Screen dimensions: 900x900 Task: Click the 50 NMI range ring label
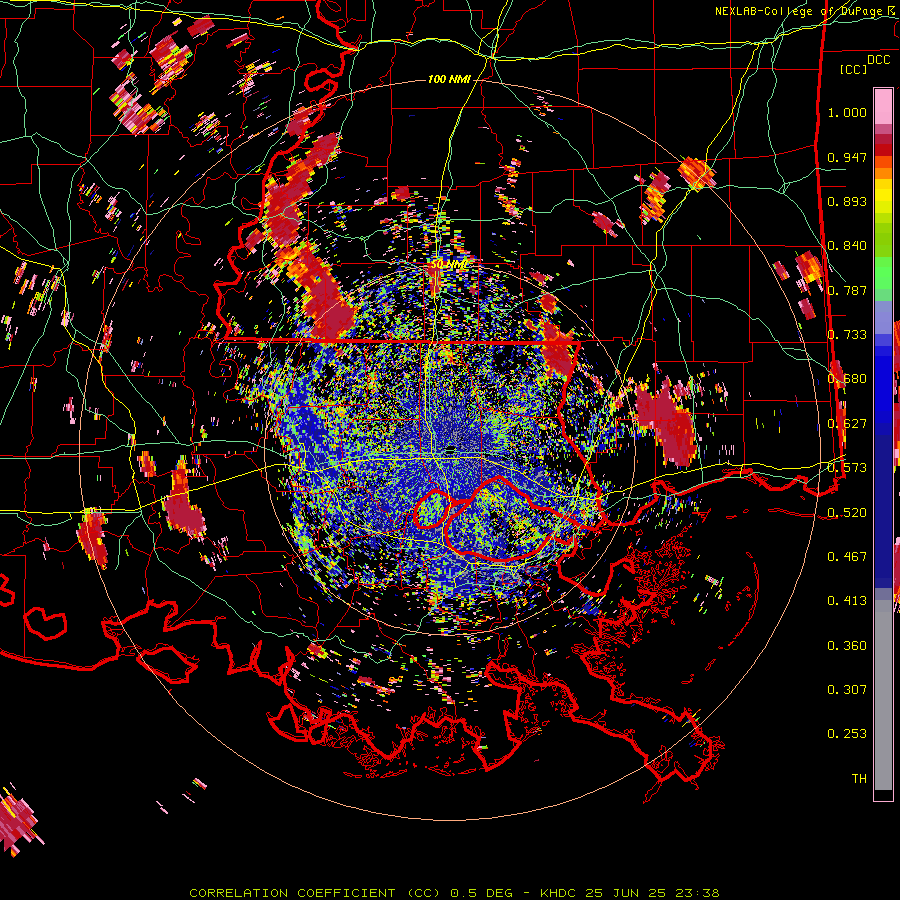coord(449,265)
